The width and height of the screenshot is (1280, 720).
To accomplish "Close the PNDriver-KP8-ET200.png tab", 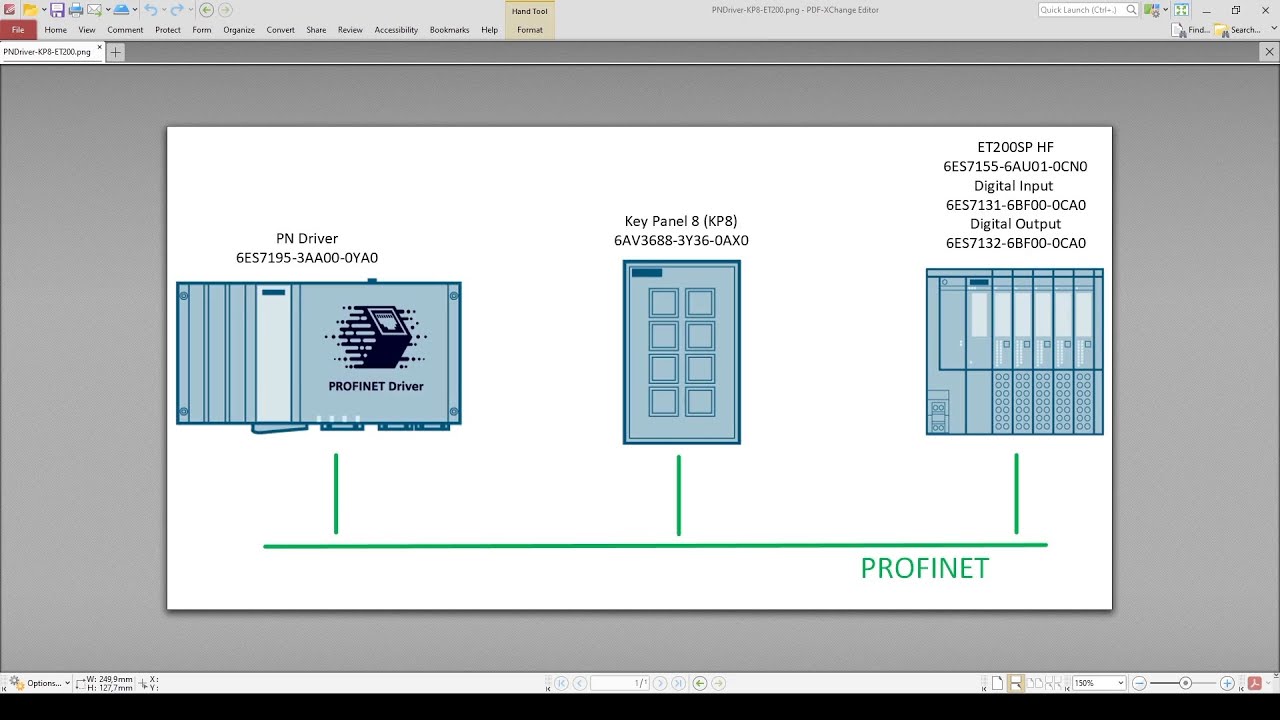I will (x=99, y=47).
